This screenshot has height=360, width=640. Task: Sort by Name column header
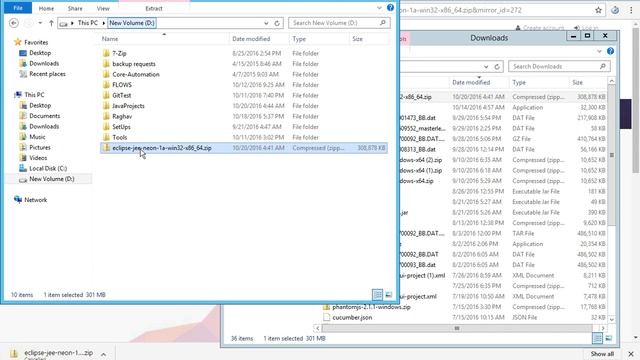pyautogui.click(x=110, y=39)
